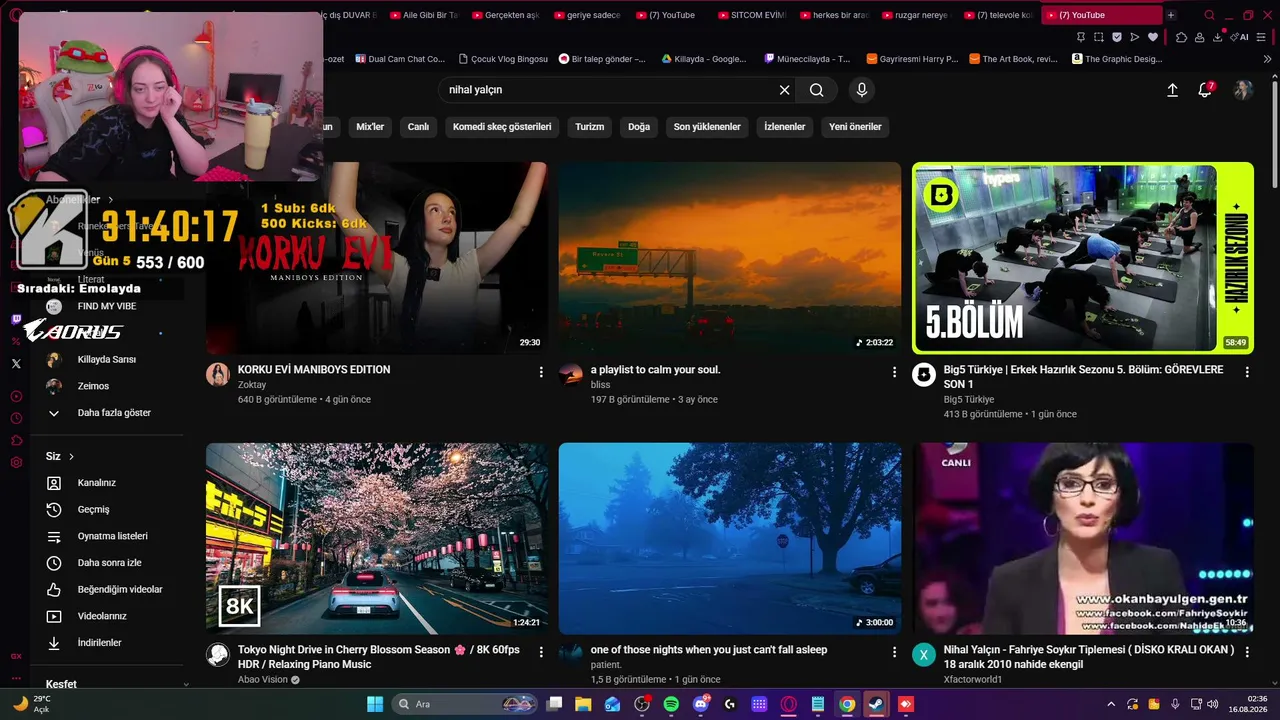Click the Windows taskbar search box
1280x720 pixels.
click(465, 704)
